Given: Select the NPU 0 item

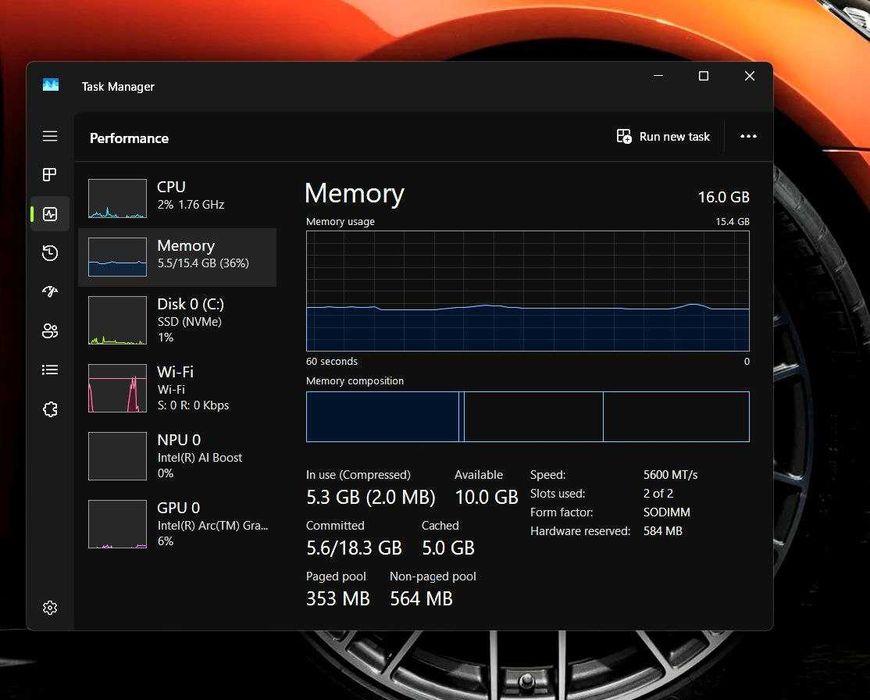Looking at the screenshot, I should pos(178,456).
